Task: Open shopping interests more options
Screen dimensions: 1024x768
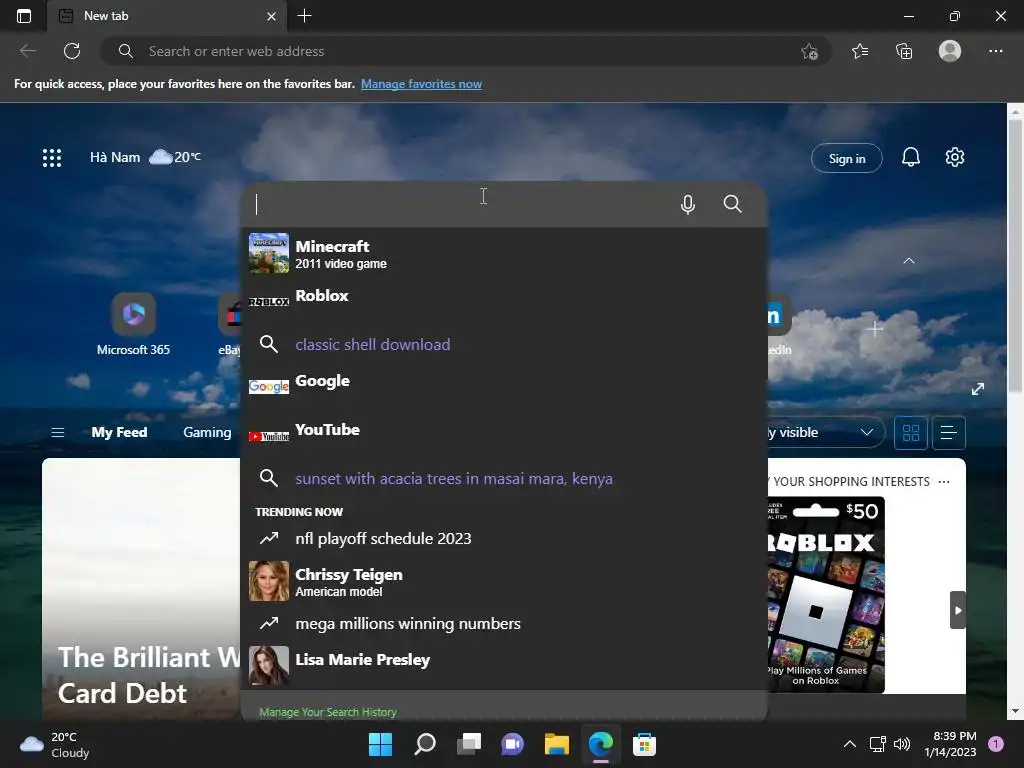Action: [944, 482]
